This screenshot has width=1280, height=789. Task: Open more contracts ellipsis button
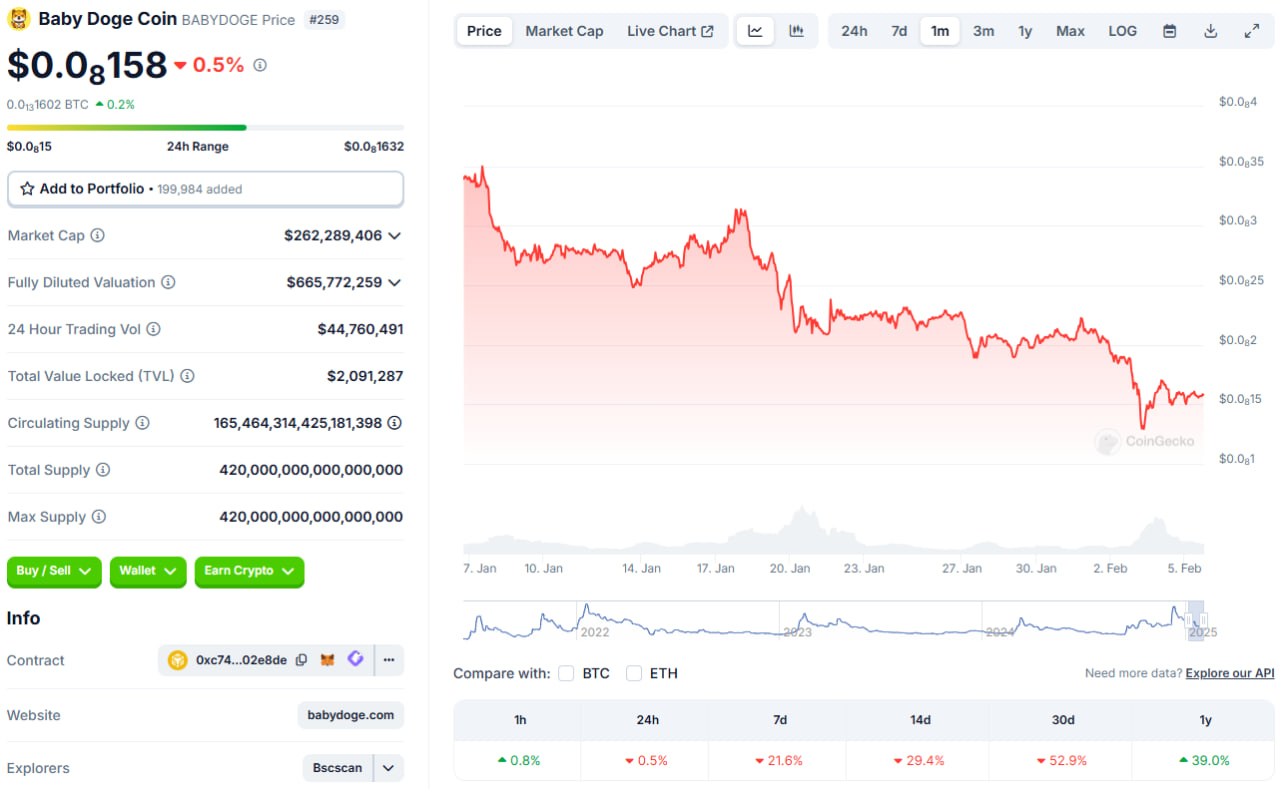coord(389,660)
